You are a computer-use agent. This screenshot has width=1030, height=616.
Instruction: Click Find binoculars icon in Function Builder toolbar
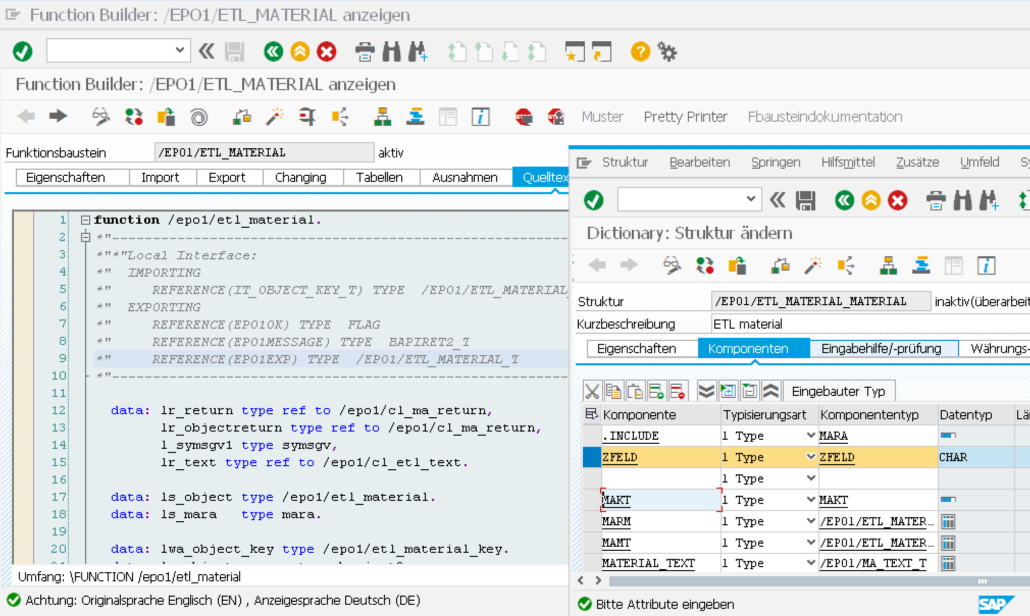(x=392, y=51)
